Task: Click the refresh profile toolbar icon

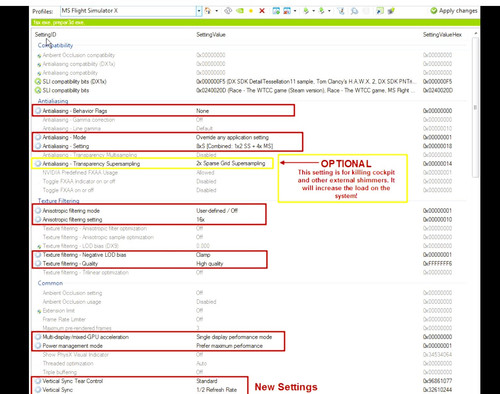Action: point(228,11)
